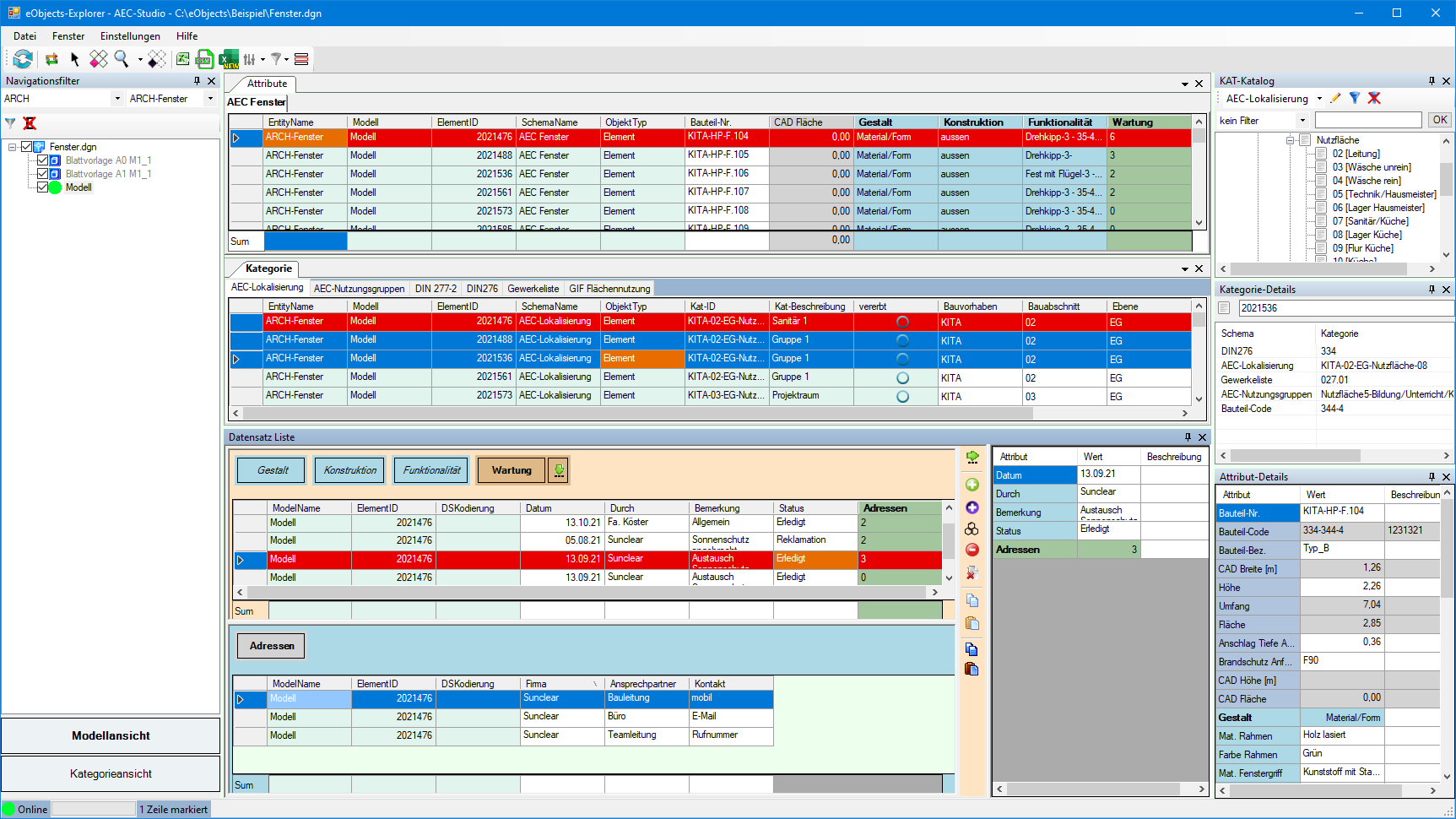This screenshot has width=1456, height=819.
Task: Open the Datei menu
Action: (25, 36)
